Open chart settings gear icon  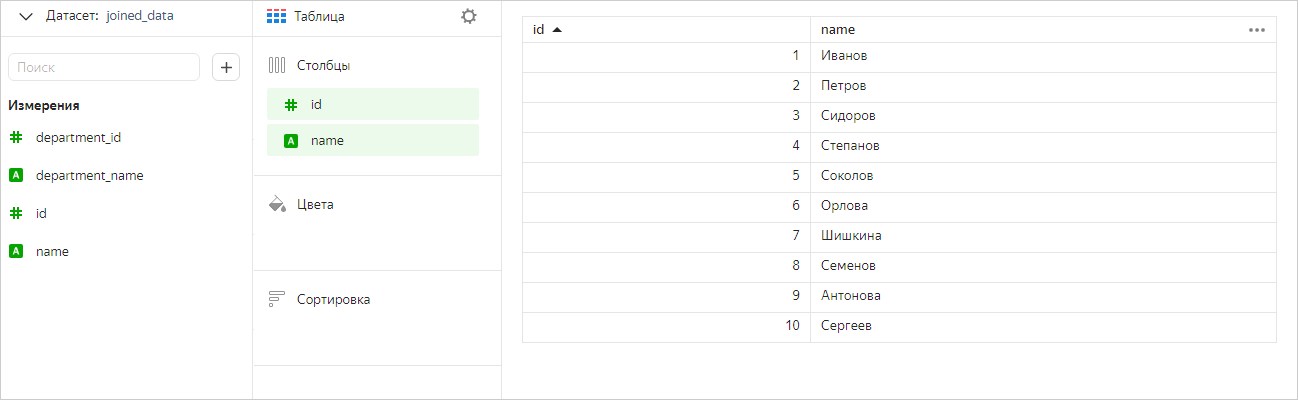coord(468,16)
